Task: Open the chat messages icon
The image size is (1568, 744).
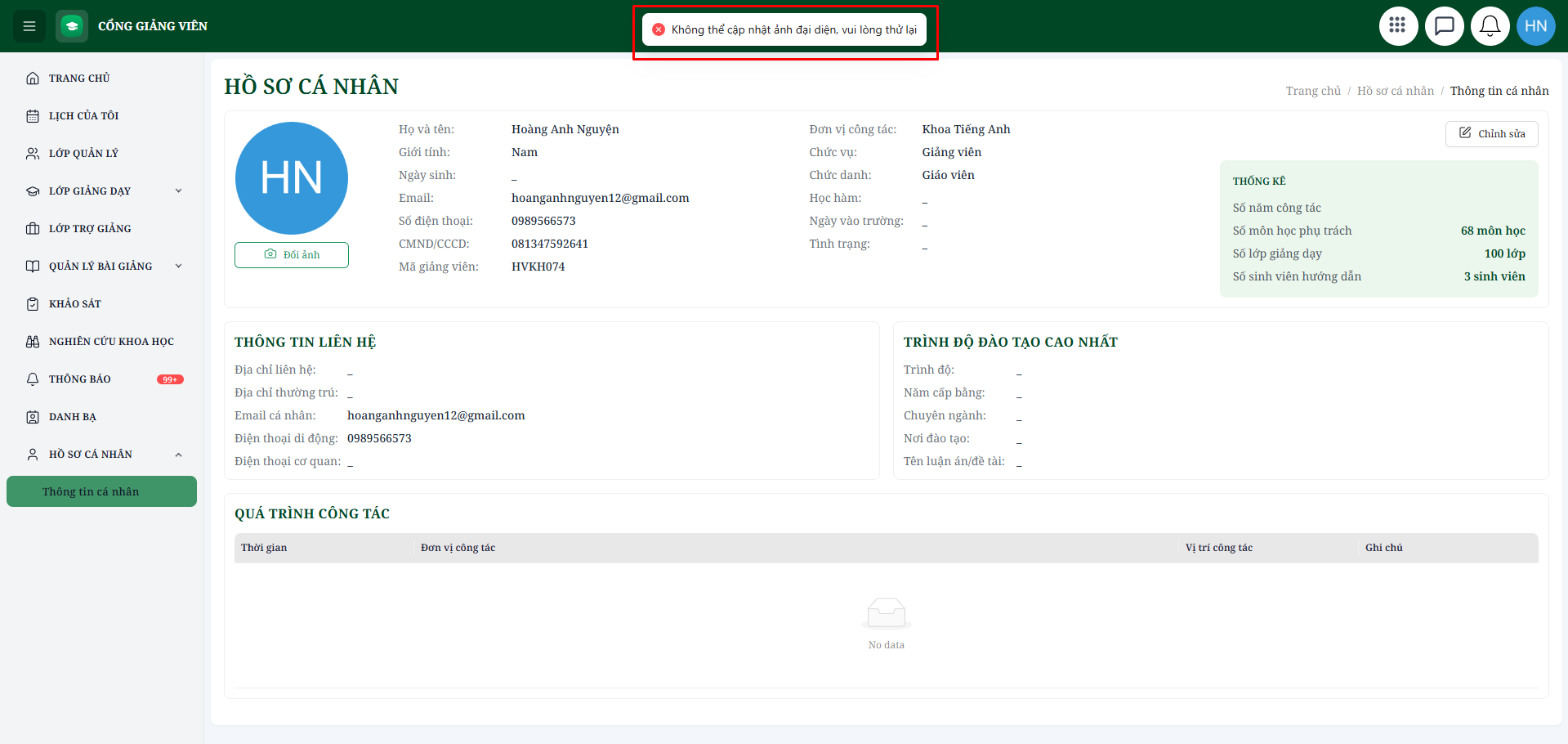Action: pos(1444,26)
